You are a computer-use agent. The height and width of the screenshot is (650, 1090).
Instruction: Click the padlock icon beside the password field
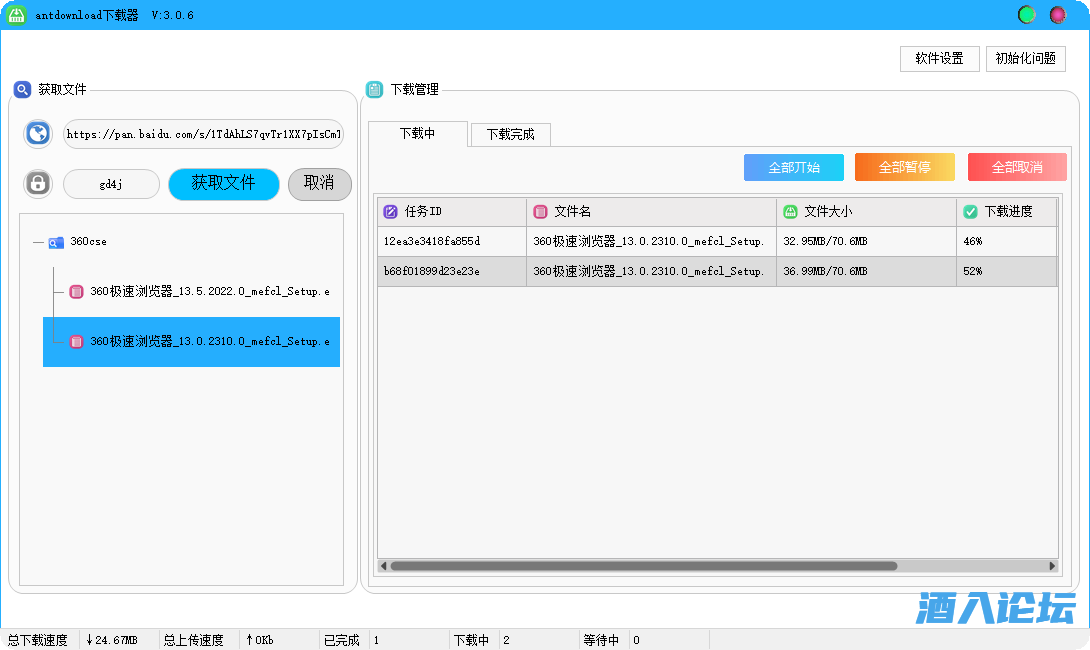(38, 184)
